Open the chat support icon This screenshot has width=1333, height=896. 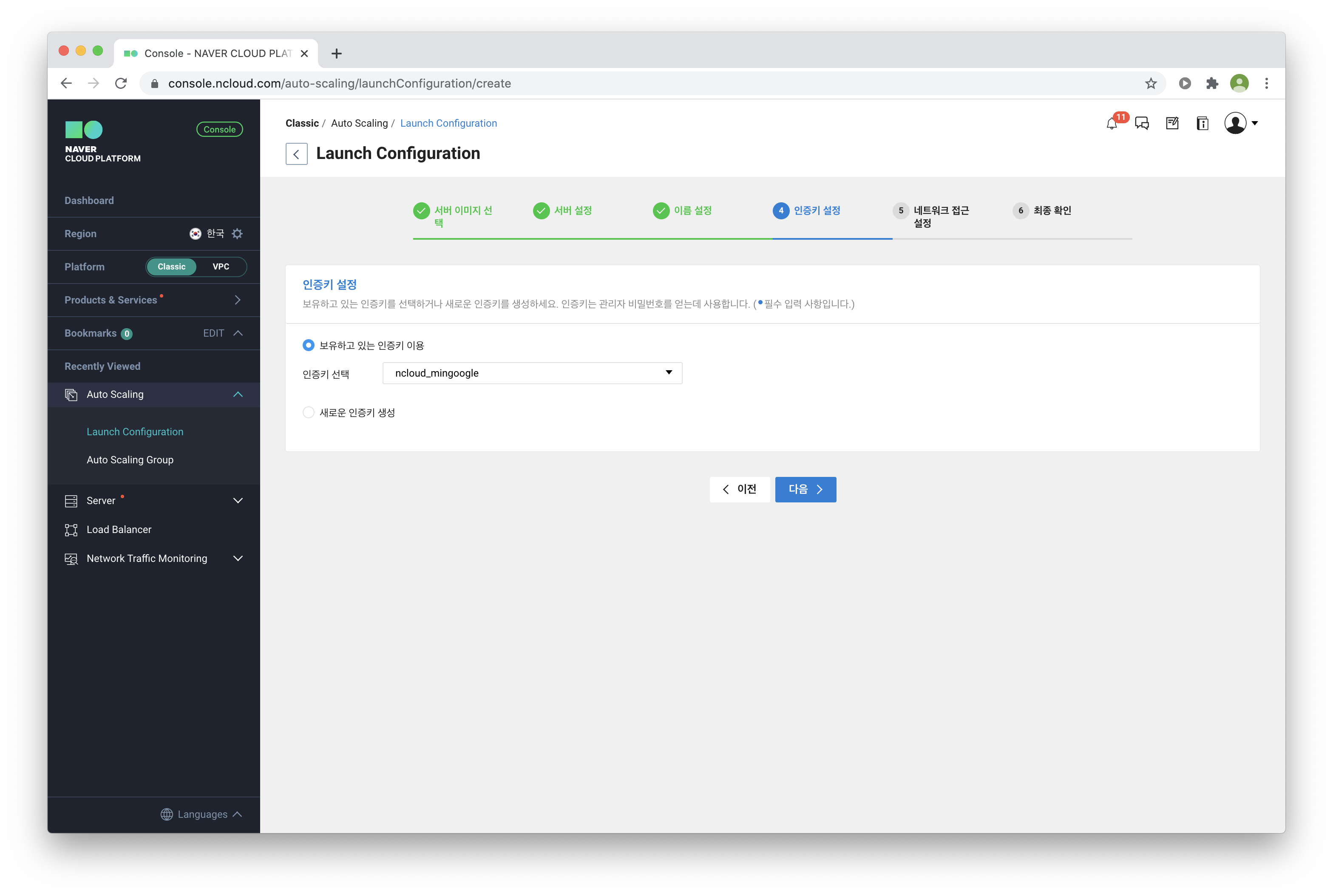tap(1142, 123)
